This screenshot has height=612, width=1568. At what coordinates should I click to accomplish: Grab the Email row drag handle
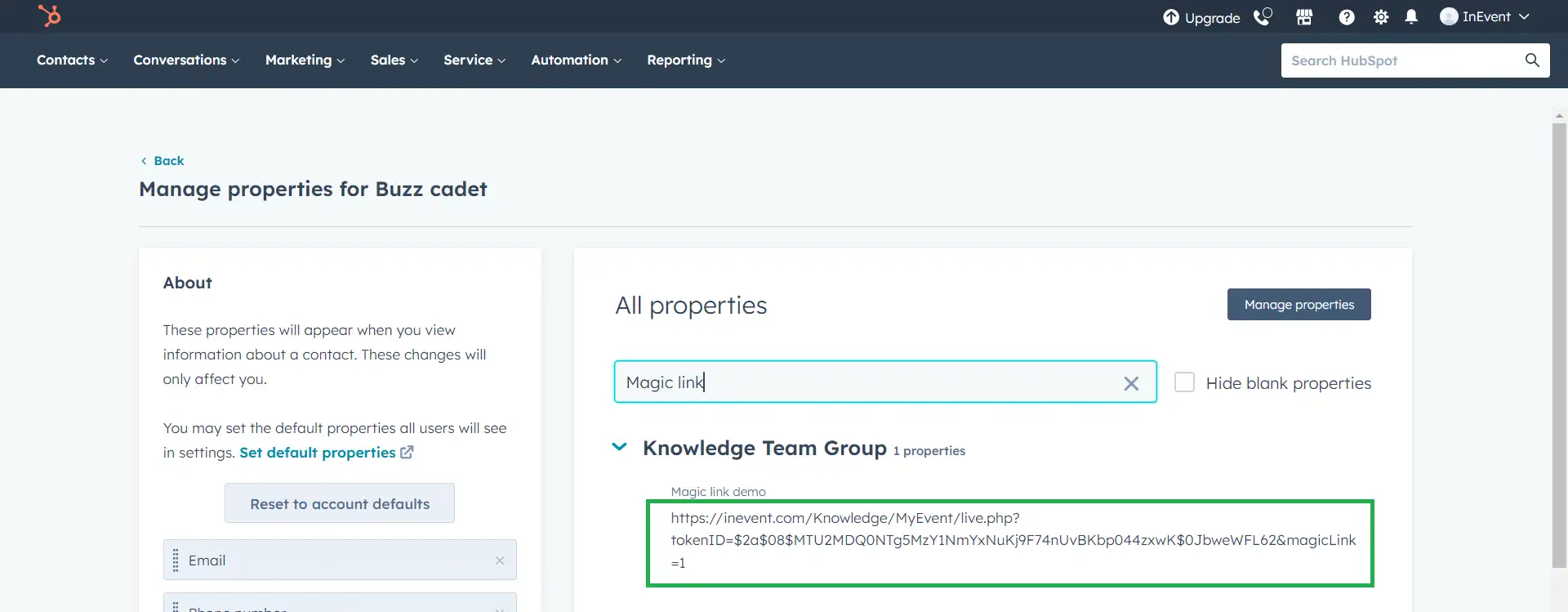coord(176,561)
